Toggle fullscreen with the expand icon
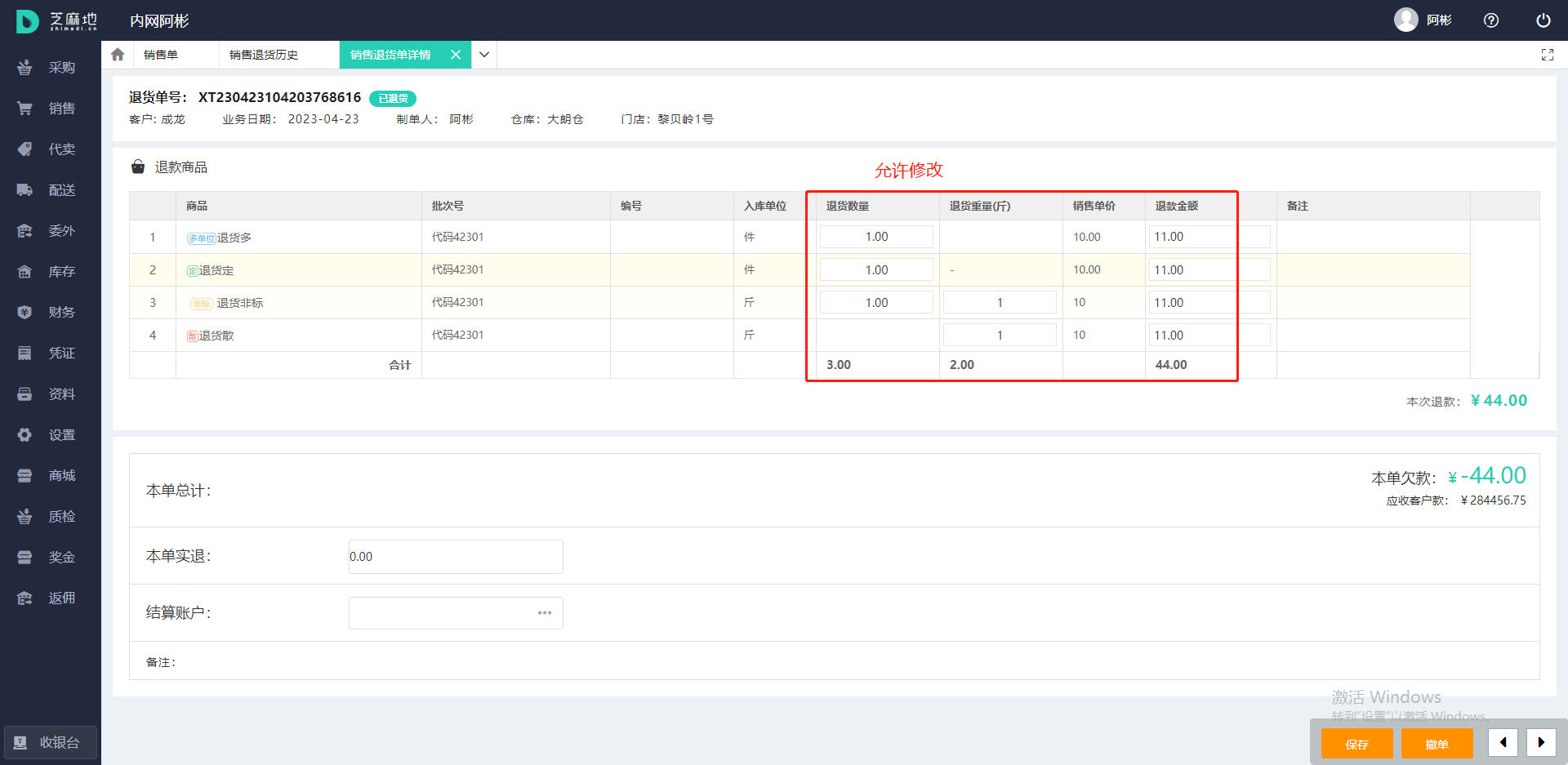This screenshot has width=1568, height=765. point(1548,55)
